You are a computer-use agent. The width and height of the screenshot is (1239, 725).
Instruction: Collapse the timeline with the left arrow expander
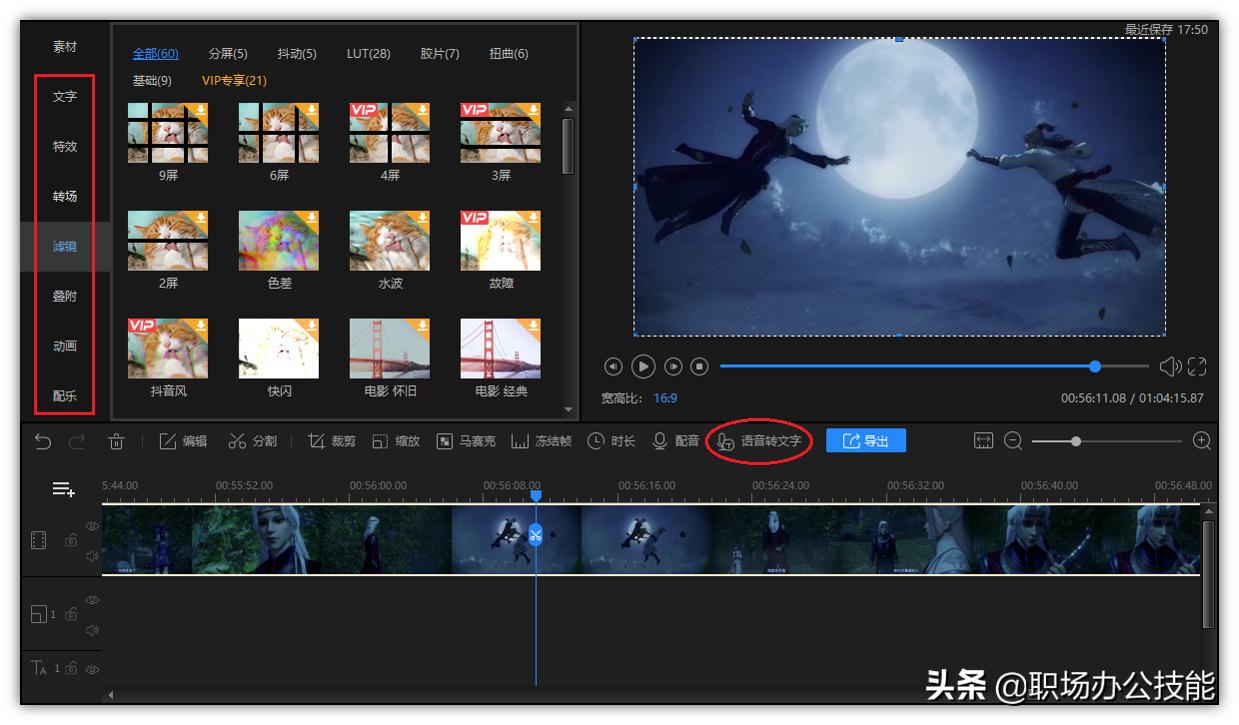point(111,693)
